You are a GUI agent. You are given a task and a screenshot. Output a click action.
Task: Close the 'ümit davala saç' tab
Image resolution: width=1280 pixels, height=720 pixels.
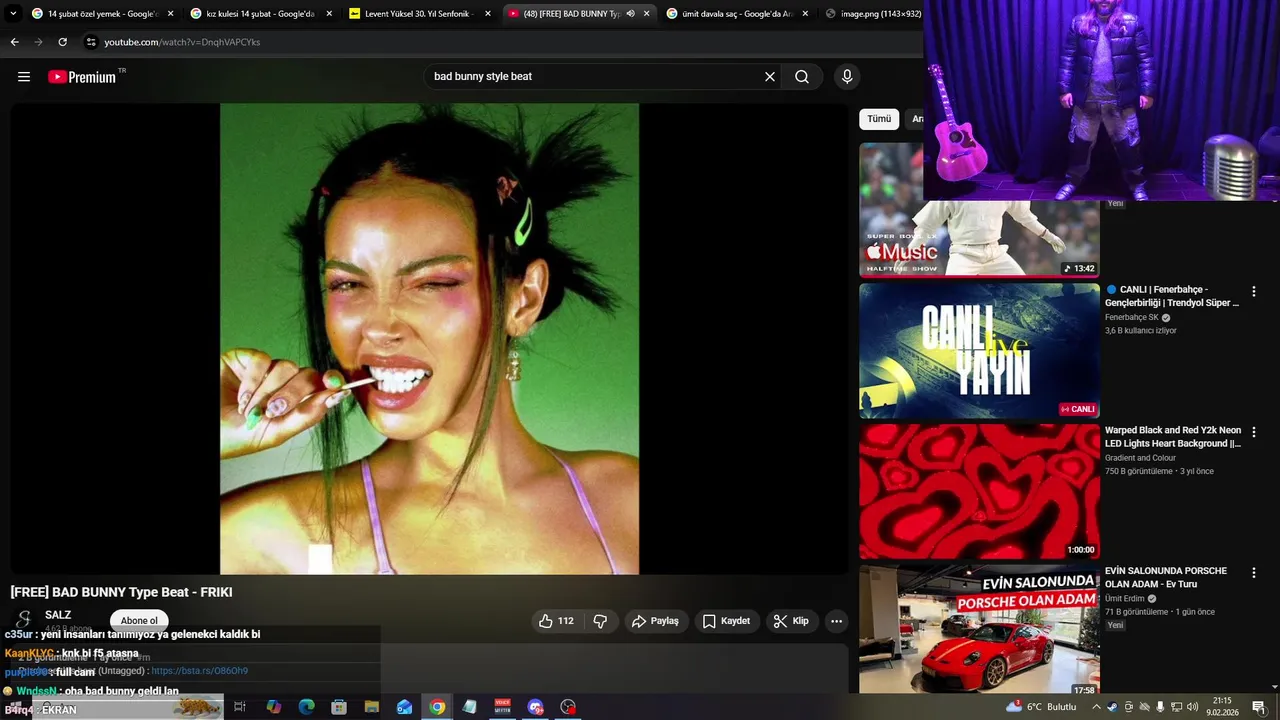(805, 14)
